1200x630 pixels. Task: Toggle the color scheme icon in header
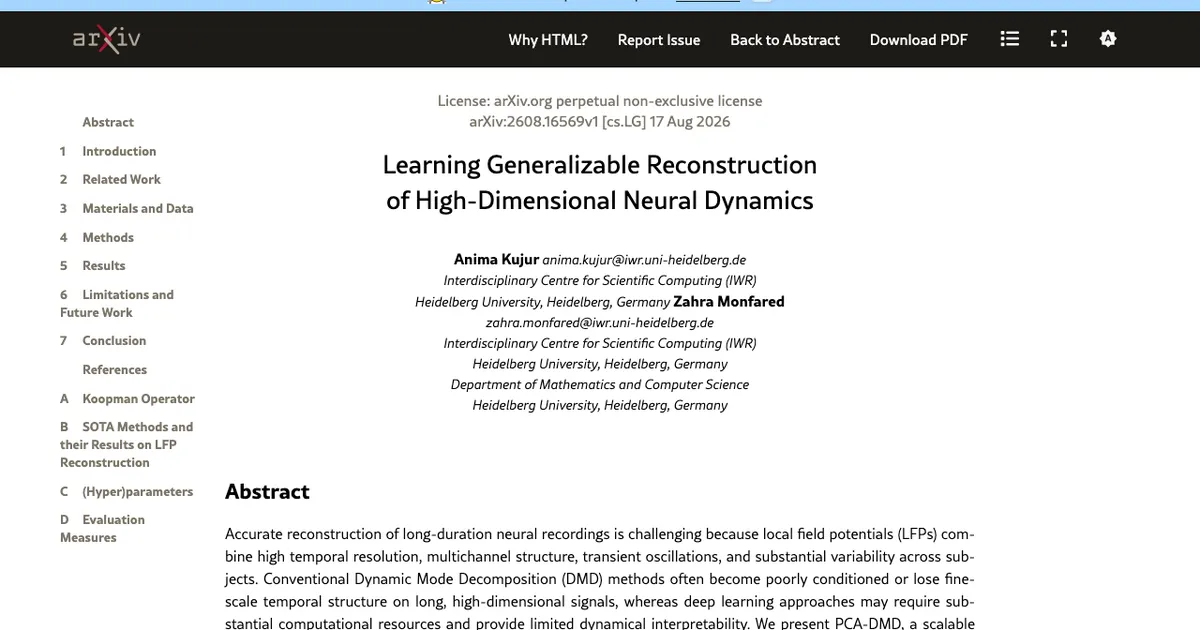coord(1107,39)
